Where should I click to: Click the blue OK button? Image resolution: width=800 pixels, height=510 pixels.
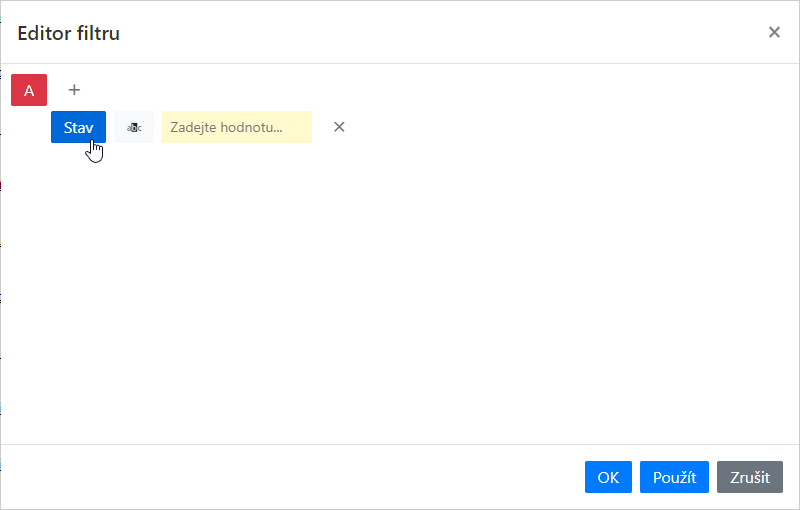pos(608,477)
